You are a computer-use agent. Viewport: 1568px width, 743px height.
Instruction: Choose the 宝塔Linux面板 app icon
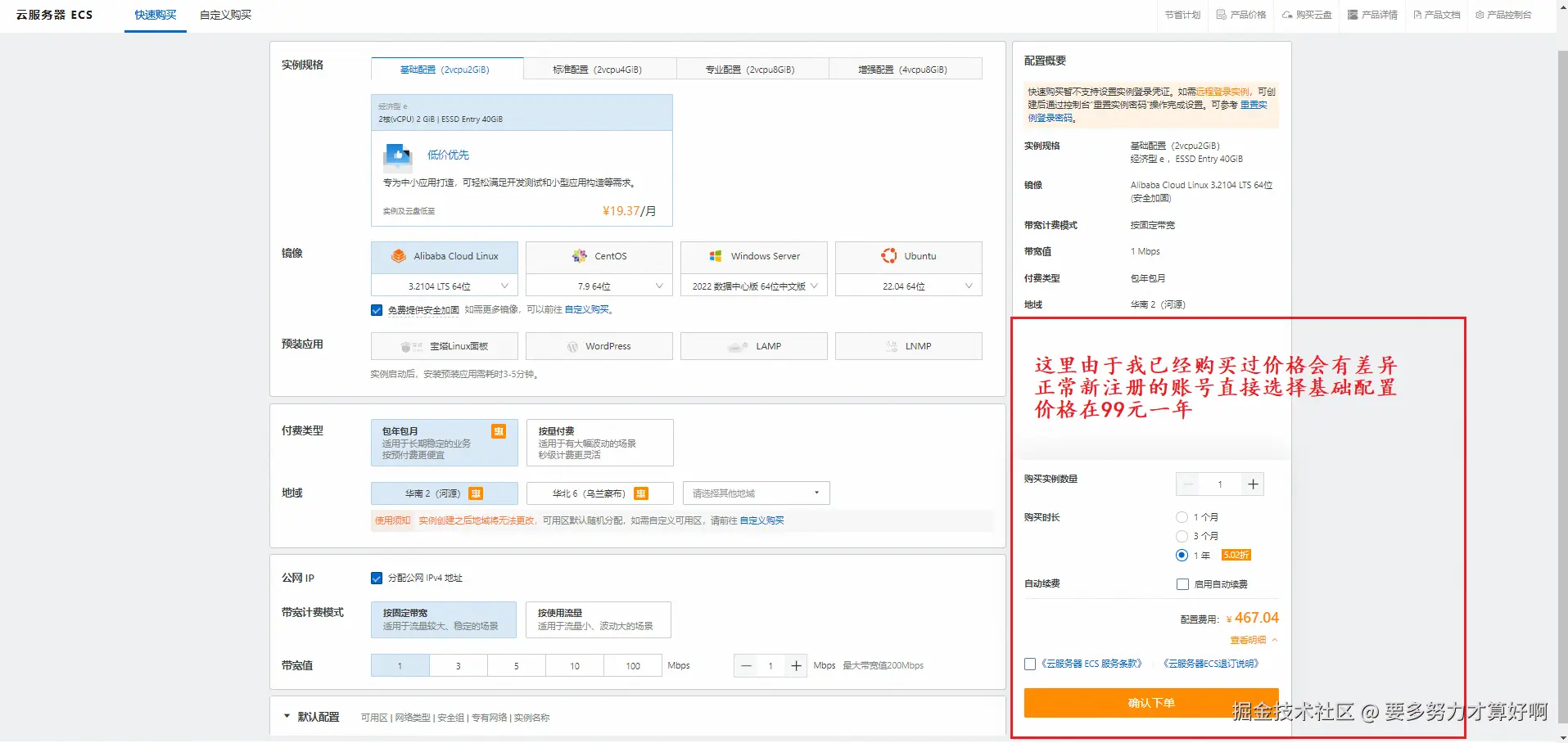tap(411, 346)
